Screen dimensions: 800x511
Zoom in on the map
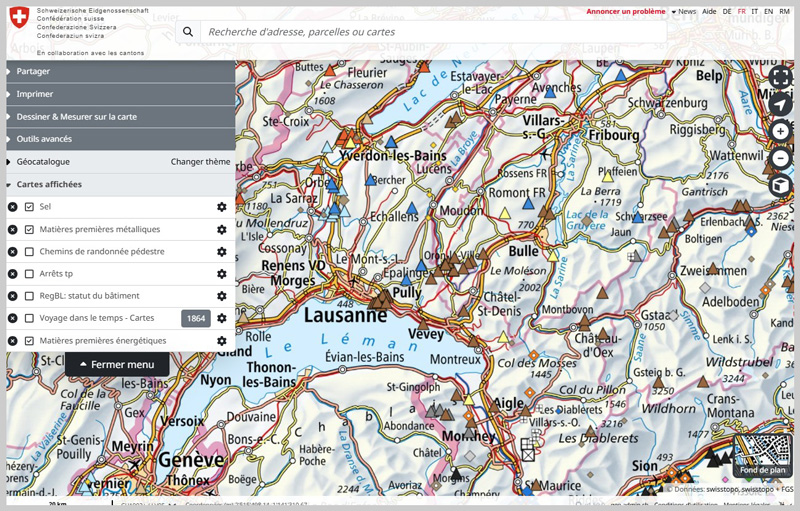click(x=780, y=132)
